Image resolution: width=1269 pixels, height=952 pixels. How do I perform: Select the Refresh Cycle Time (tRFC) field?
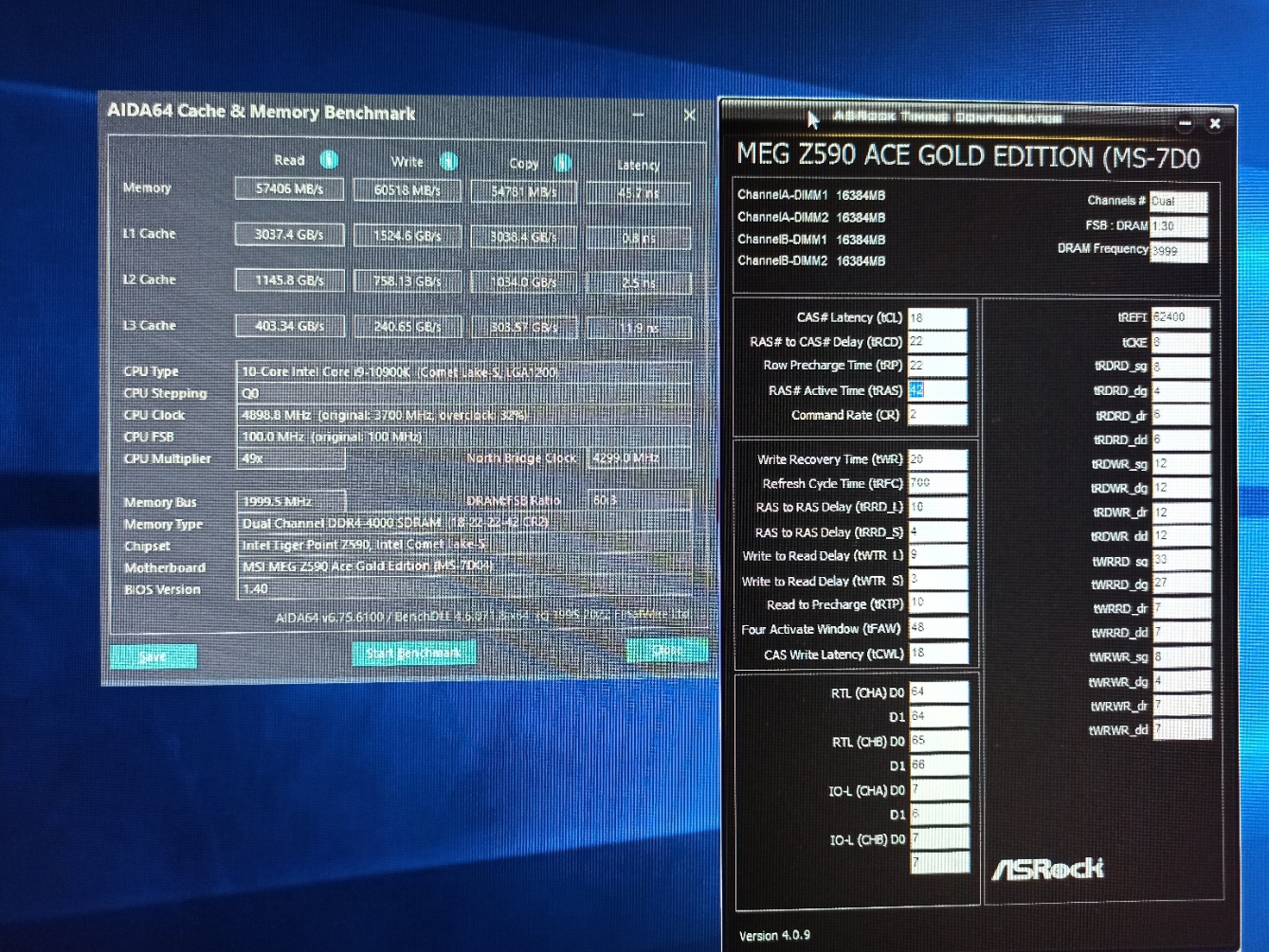point(937,483)
